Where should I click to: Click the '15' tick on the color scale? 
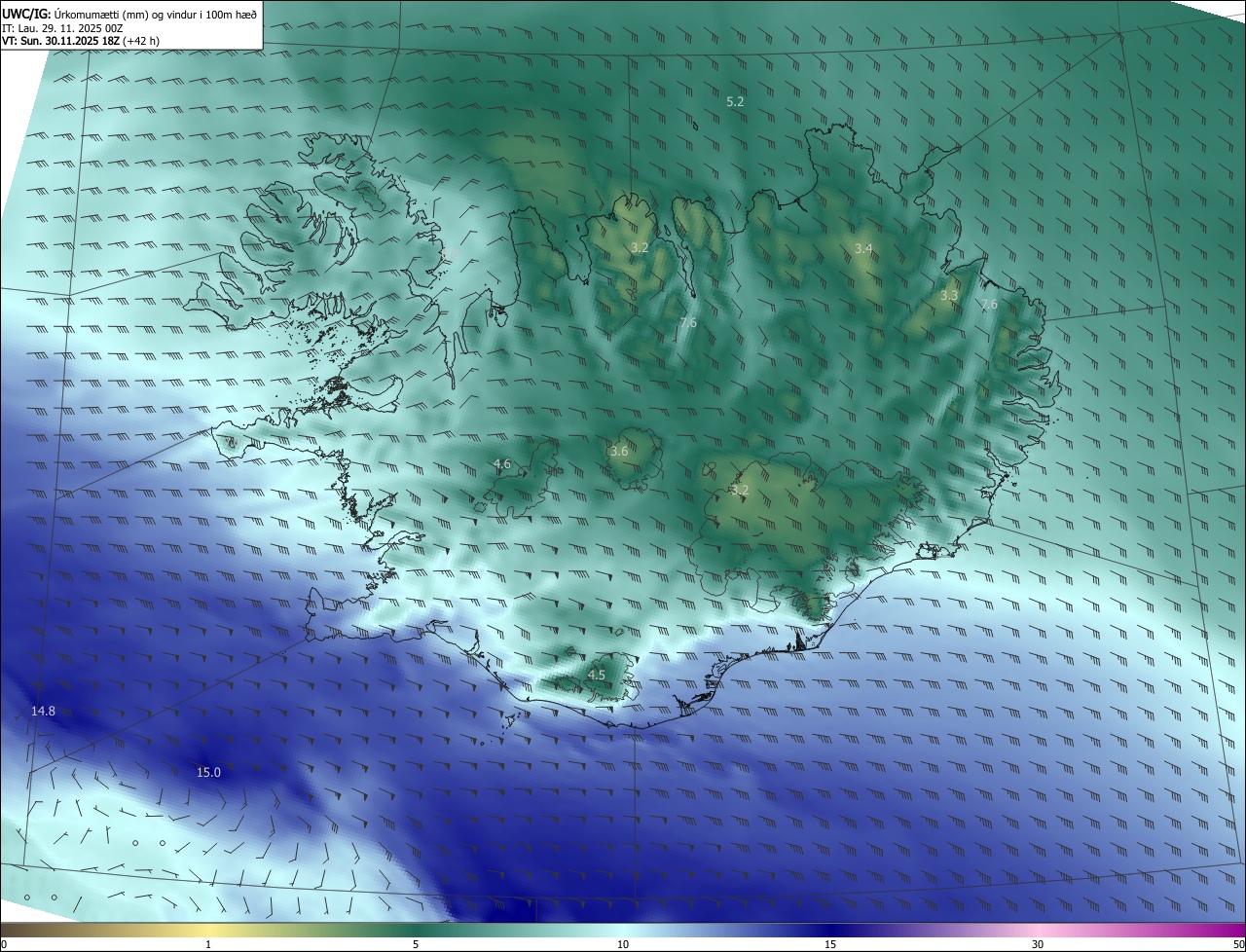[830, 944]
